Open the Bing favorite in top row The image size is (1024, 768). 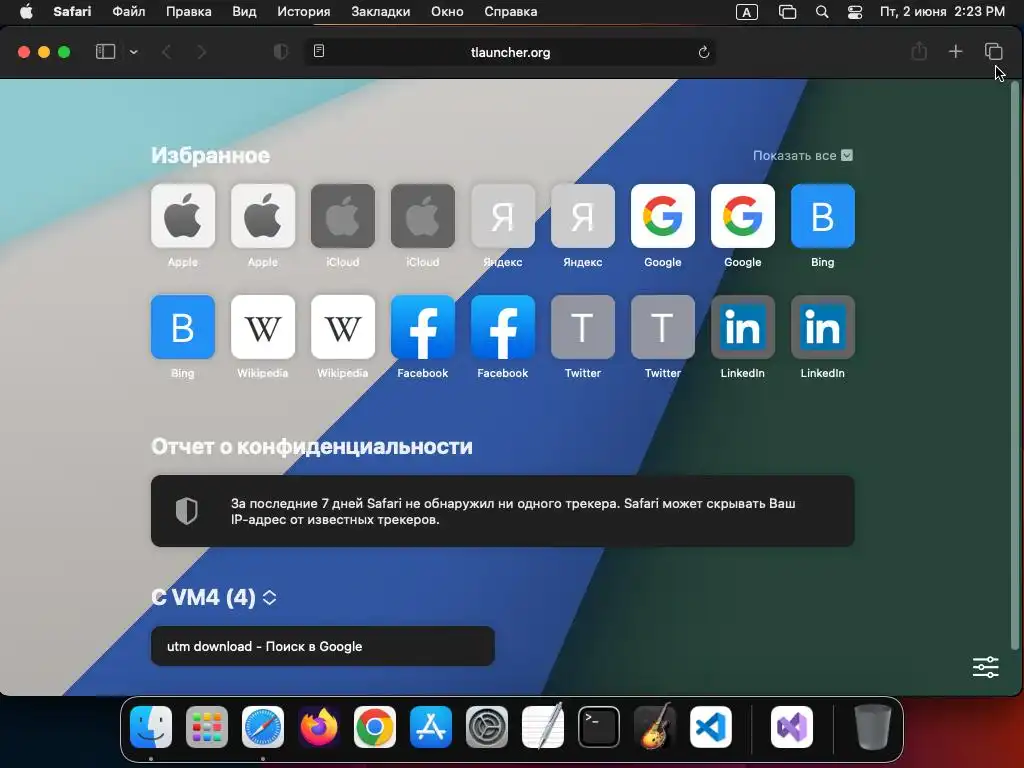click(822, 216)
